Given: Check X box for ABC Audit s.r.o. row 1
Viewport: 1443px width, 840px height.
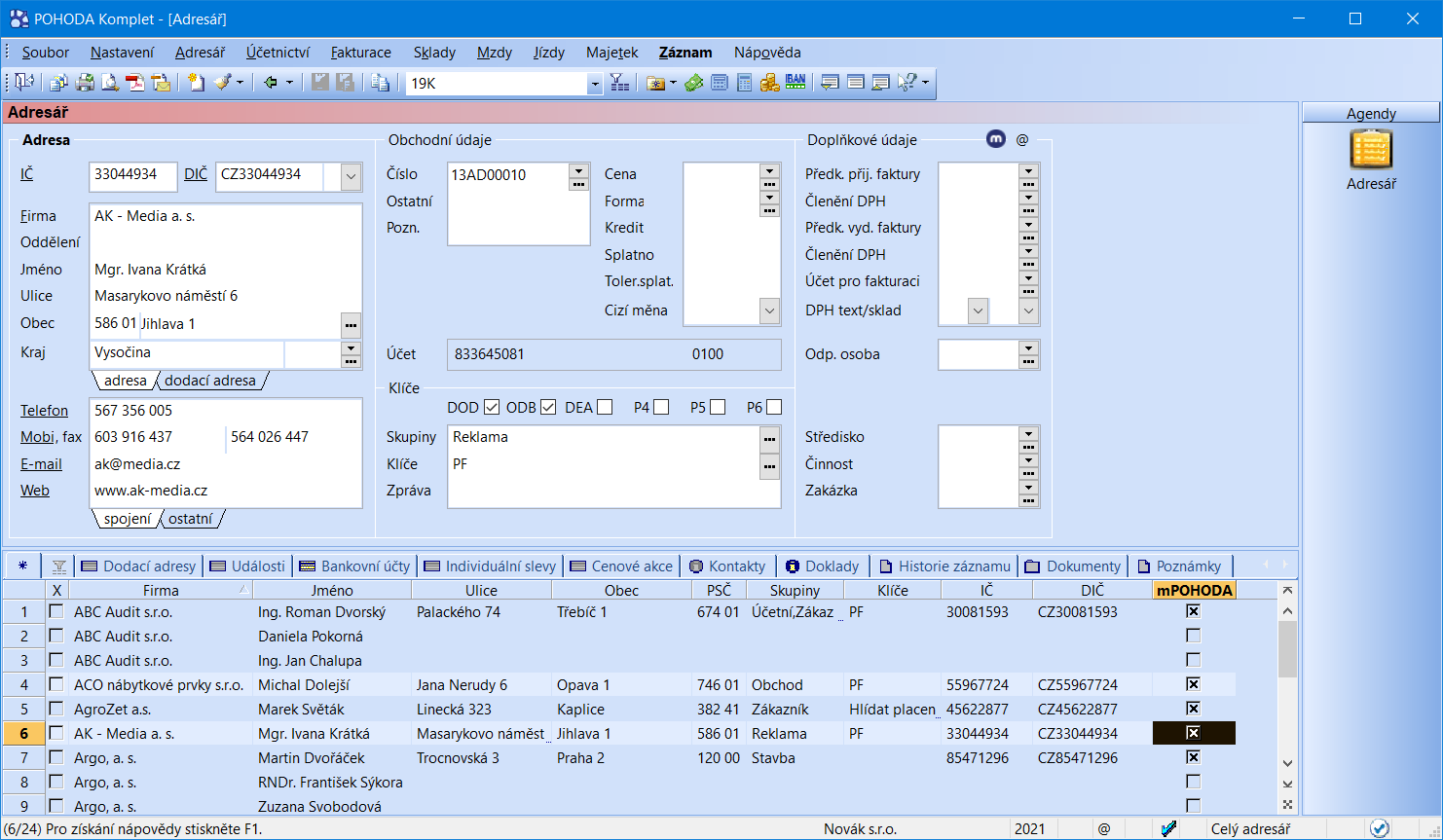Looking at the screenshot, I should tap(56, 611).
